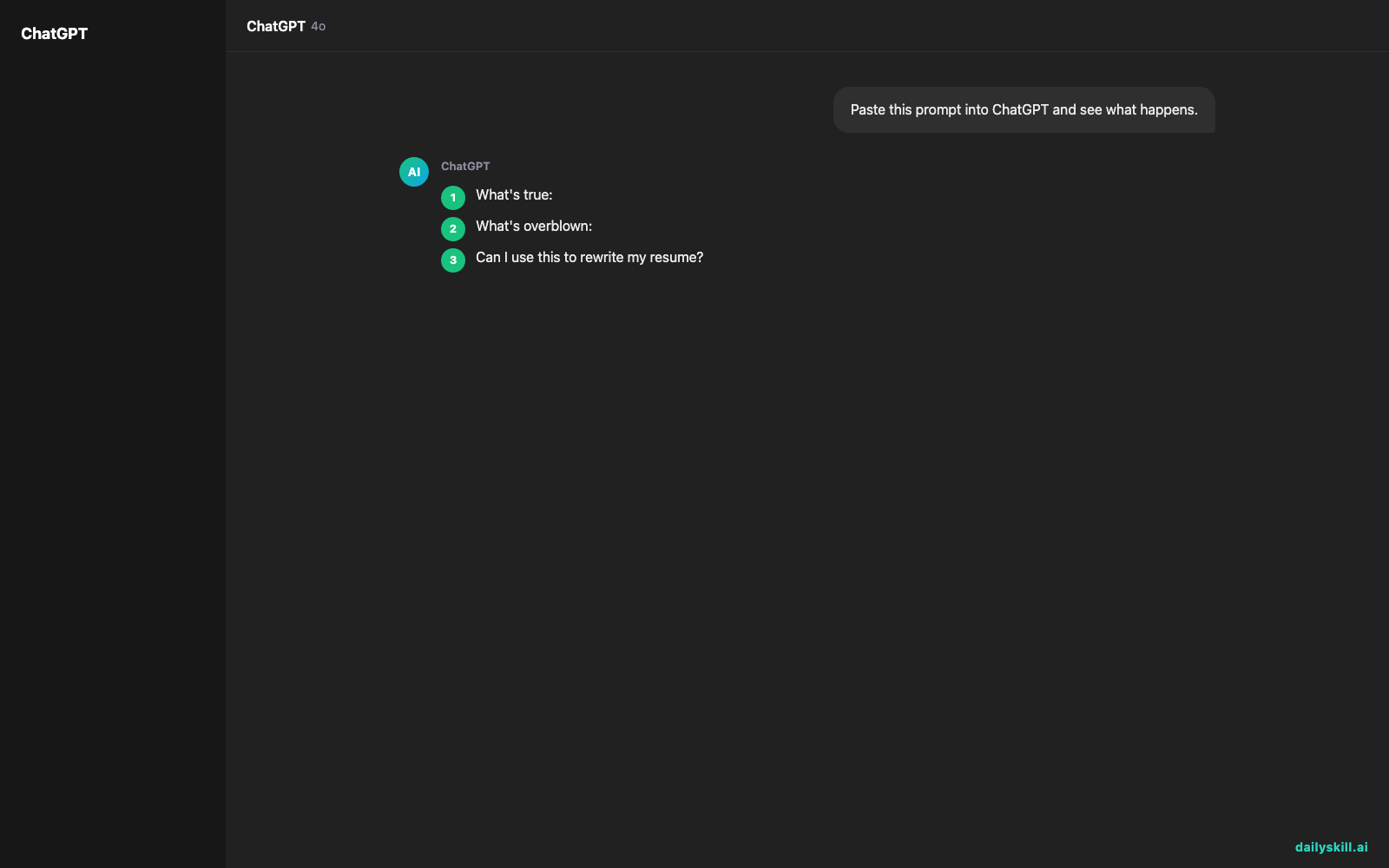Click the ChatGPT sender name label
1389x868 pixels.
click(x=465, y=166)
